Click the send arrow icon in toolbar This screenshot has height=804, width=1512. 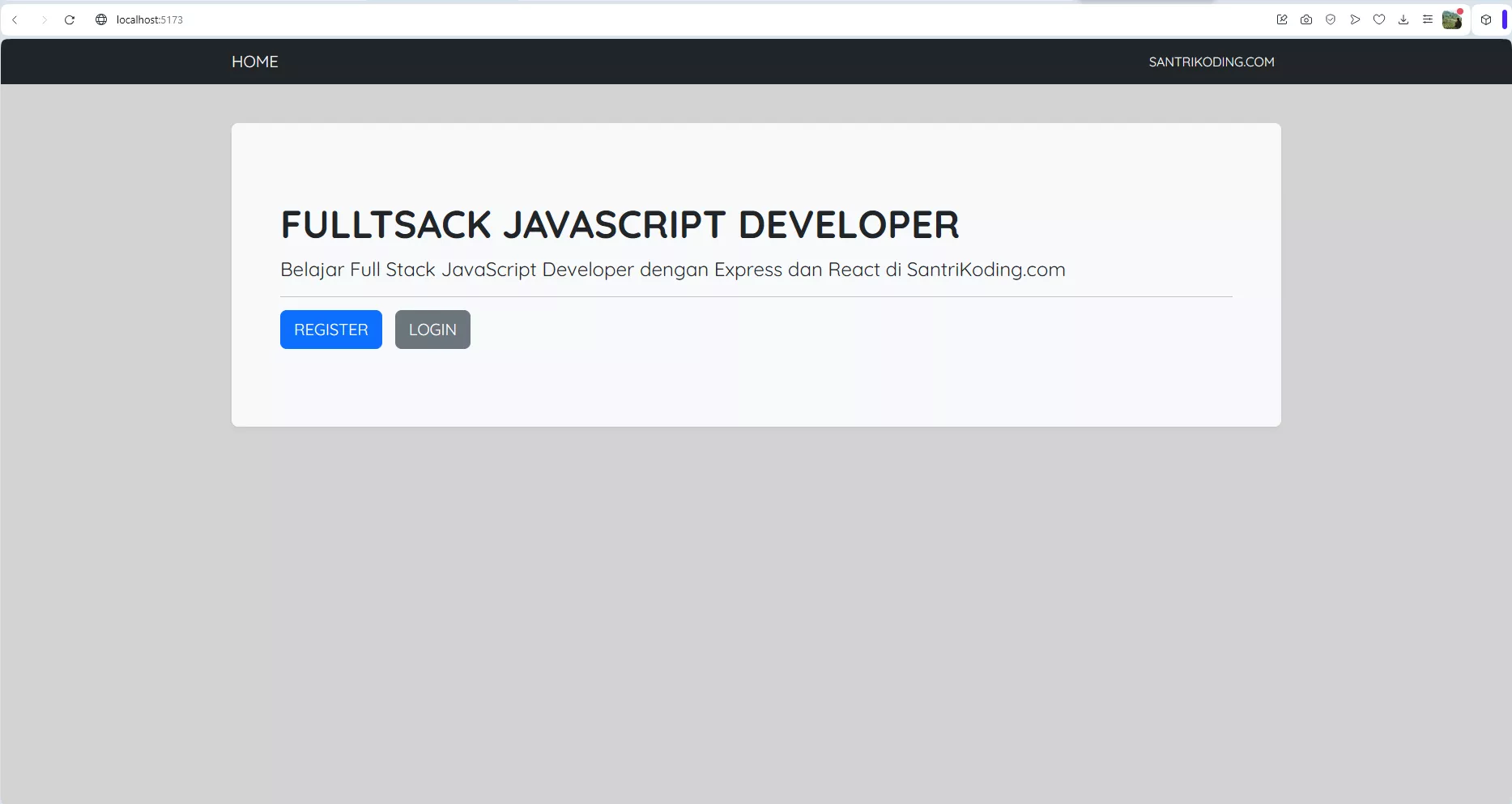point(1355,19)
